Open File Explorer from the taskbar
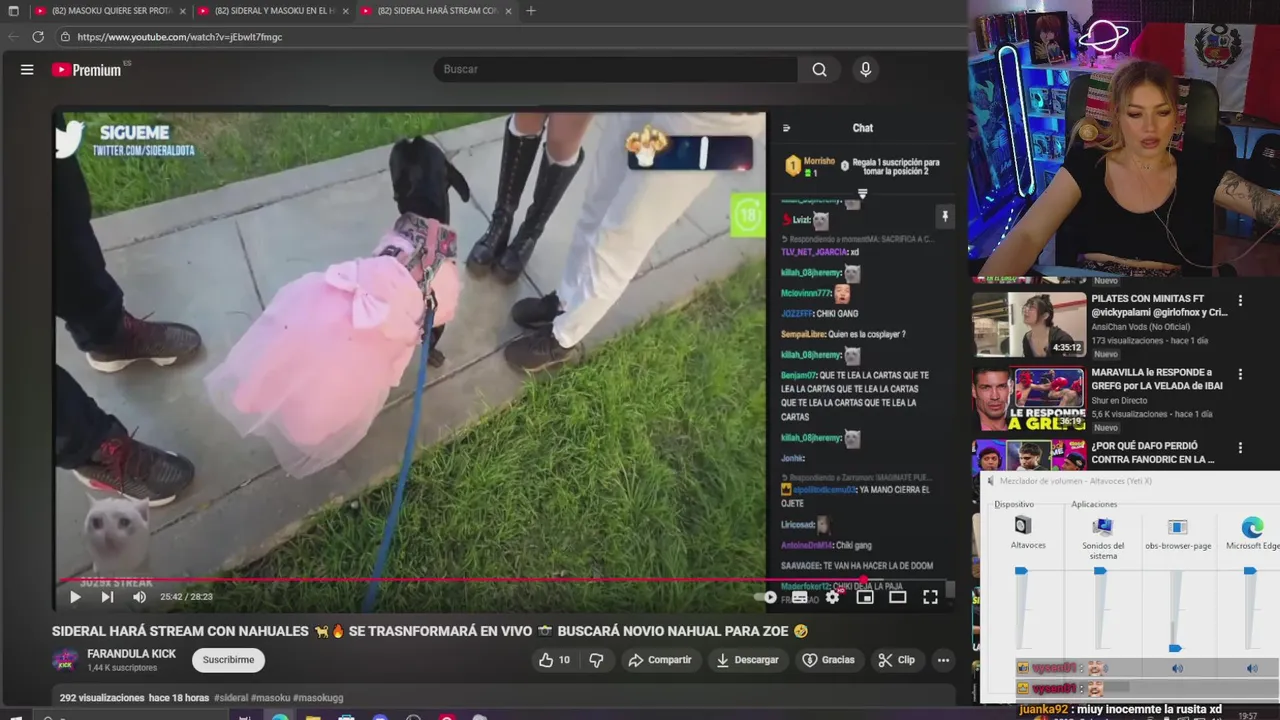1280x720 pixels. 313,716
